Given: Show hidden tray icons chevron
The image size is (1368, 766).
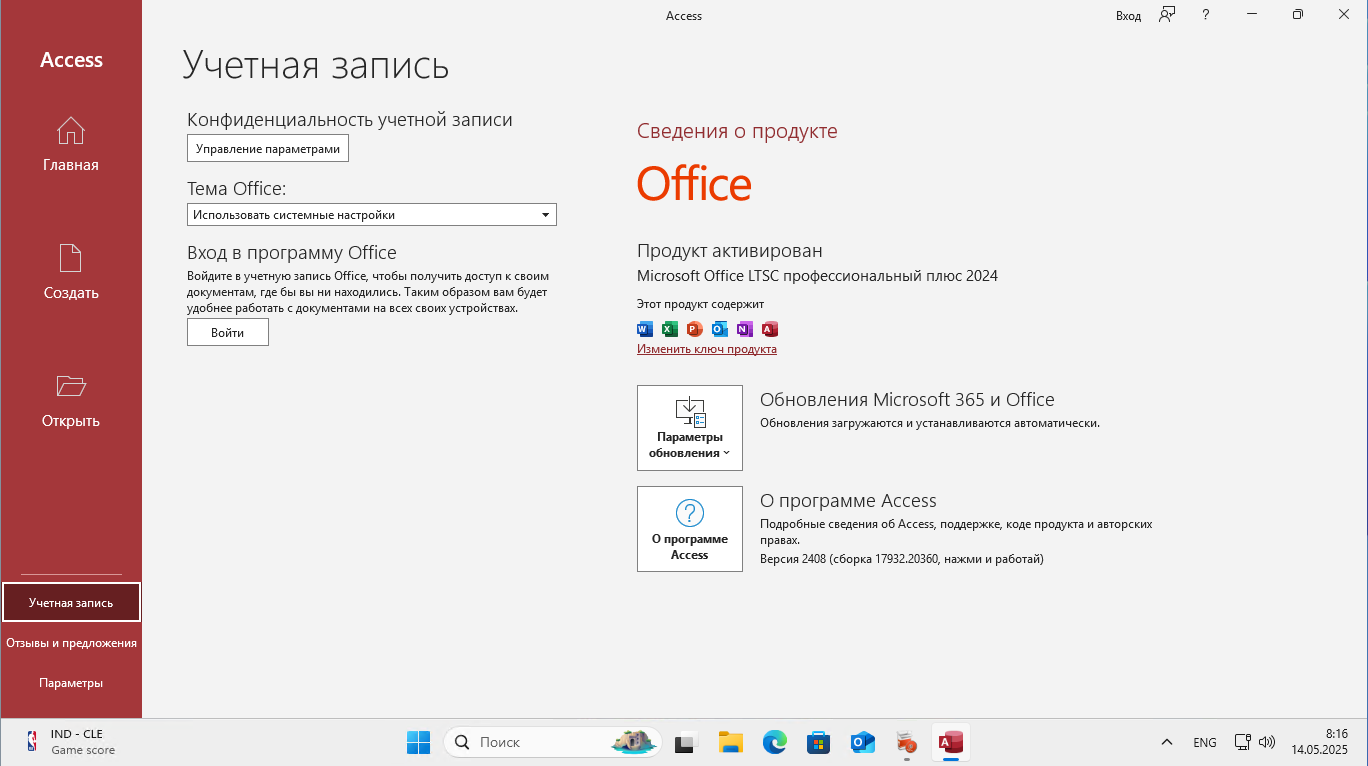Looking at the screenshot, I should coord(1167,742).
